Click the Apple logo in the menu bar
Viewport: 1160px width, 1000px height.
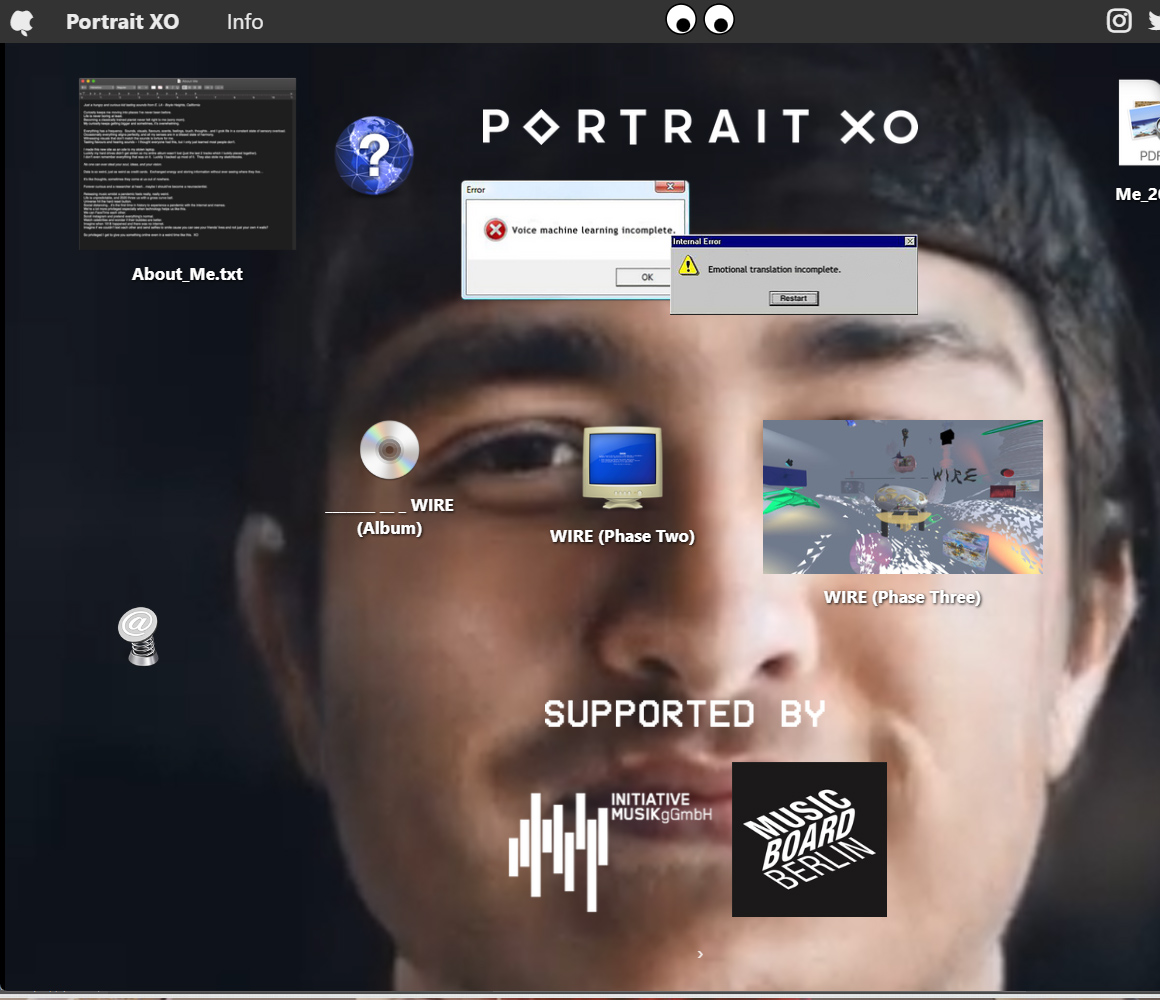(21, 21)
